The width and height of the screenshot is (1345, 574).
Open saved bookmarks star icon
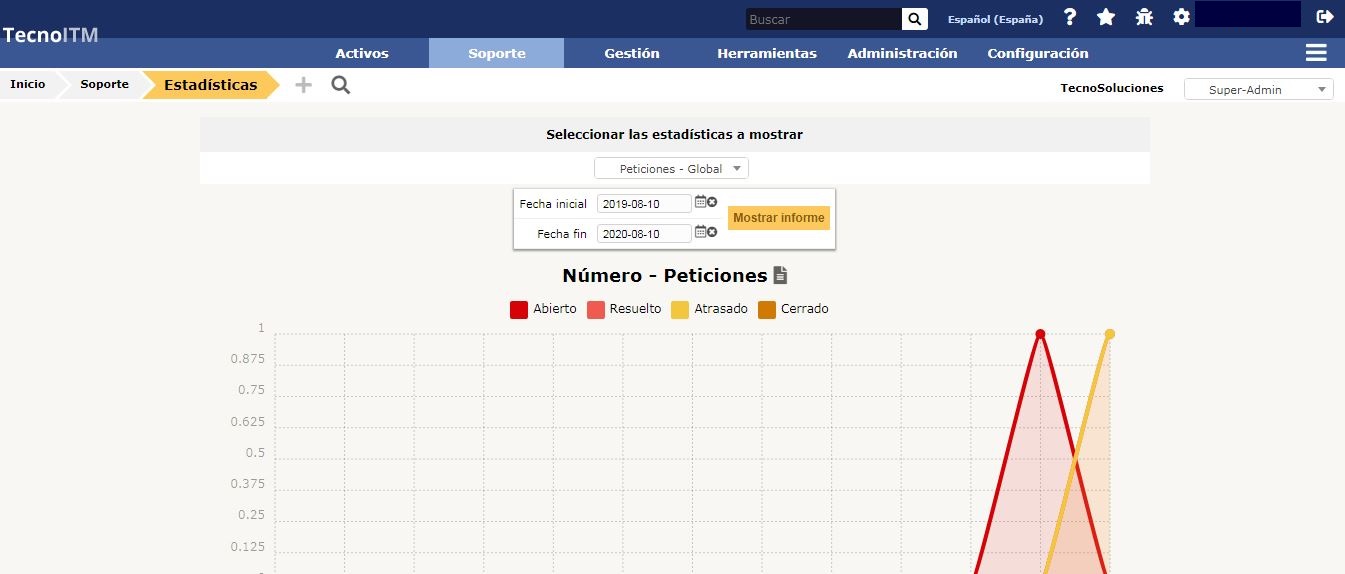coord(1106,17)
